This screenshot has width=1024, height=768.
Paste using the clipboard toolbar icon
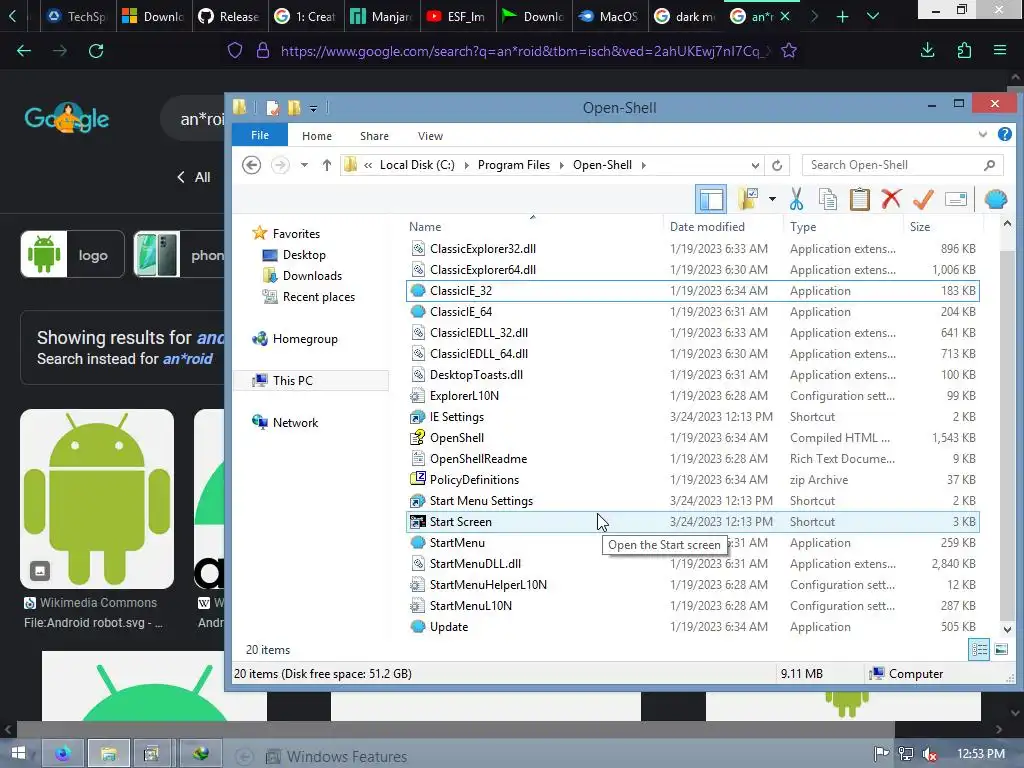click(x=859, y=199)
